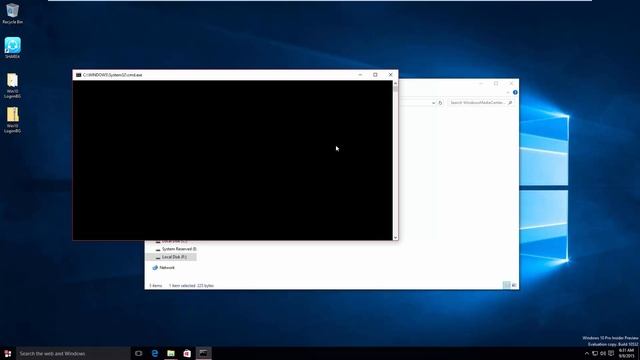640x360 pixels.
Task: Close the Command Prompt window
Action: [391, 75]
